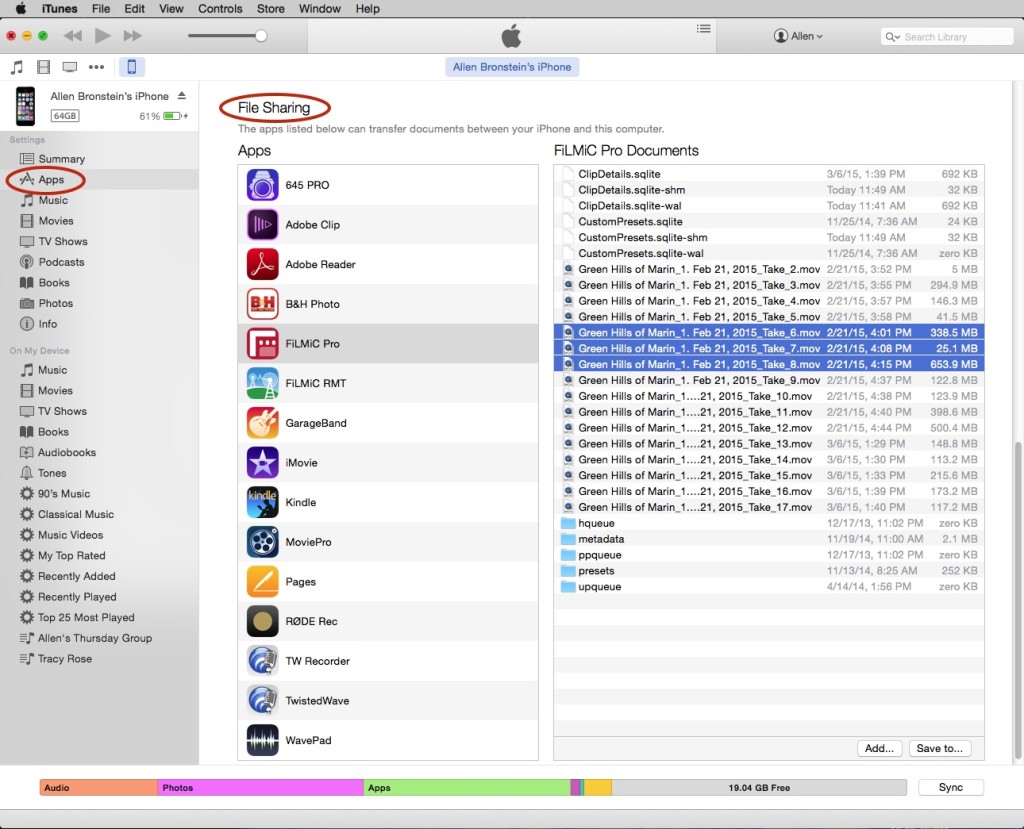Select the MoviePro app icon
The height and width of the screenshot is (829, 1024).
tap(263, 542)
